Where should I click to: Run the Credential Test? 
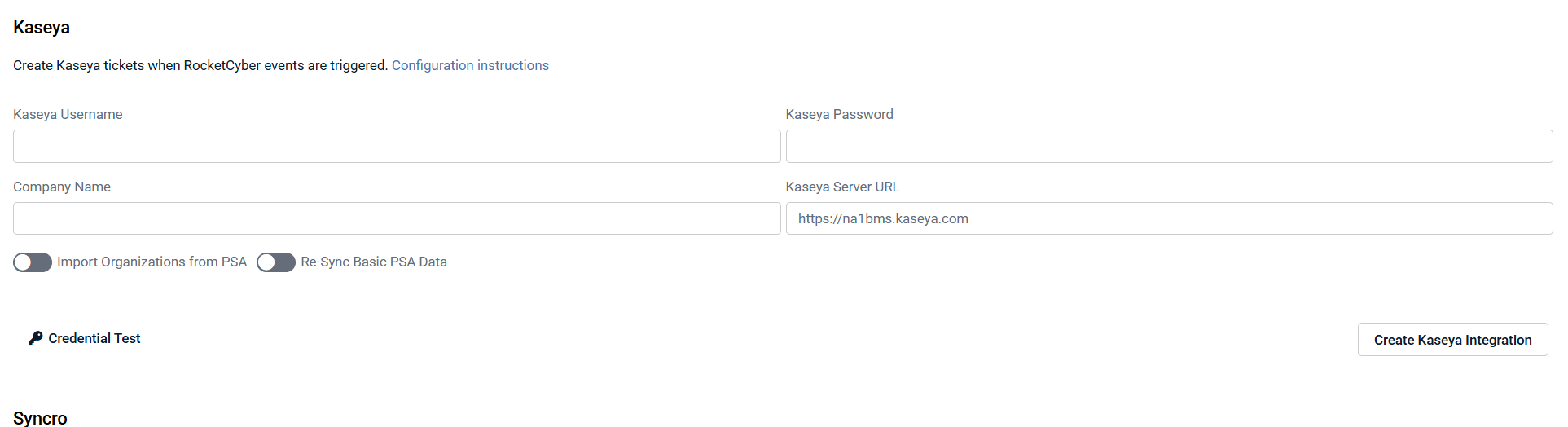coord(94,338)
